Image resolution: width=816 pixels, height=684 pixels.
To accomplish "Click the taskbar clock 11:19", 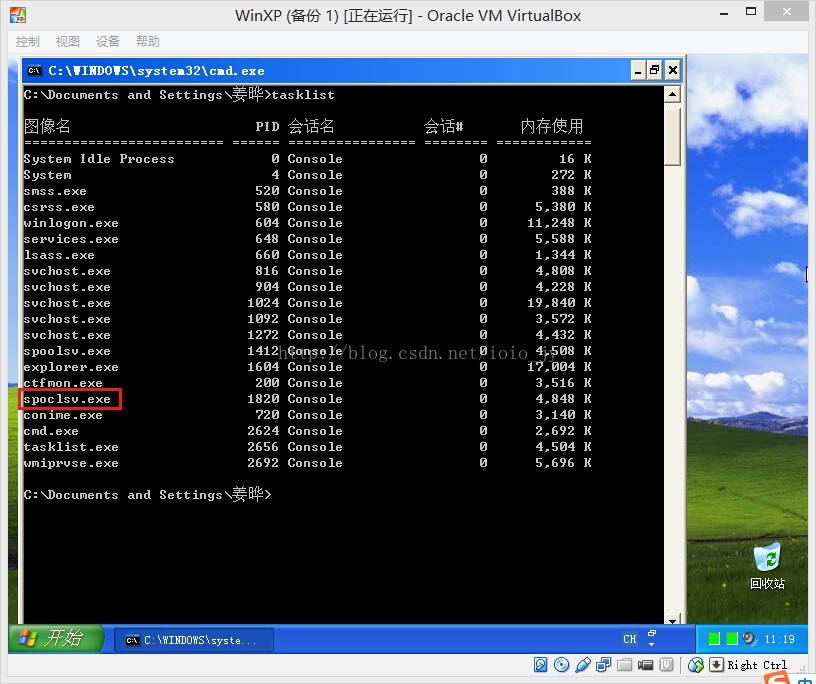I will tap(780, 639).
